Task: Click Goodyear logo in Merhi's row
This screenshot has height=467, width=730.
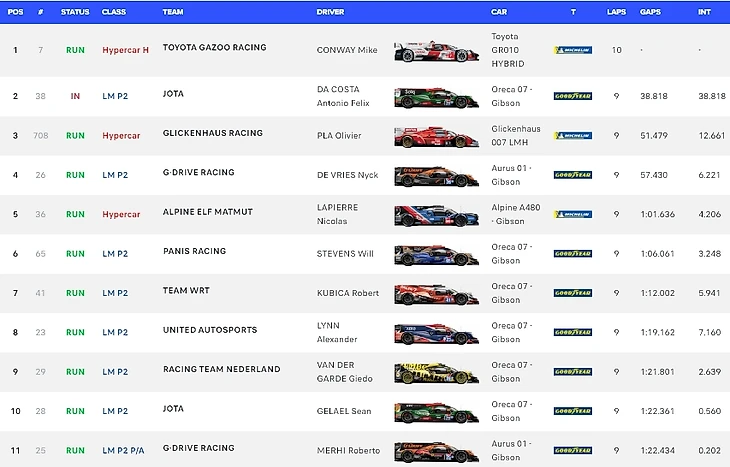Action: (573, 450)
